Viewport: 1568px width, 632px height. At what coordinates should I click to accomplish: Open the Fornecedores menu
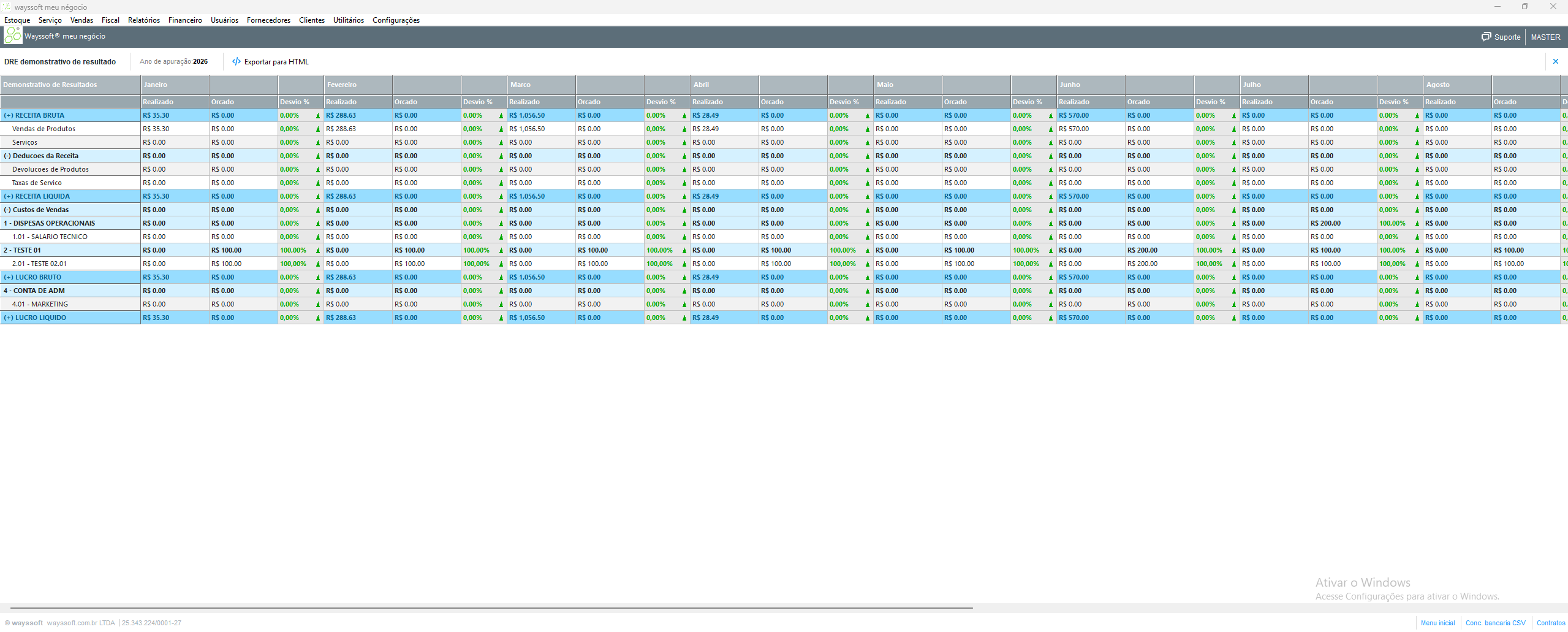pyautogui.click(x=268, y=20)
